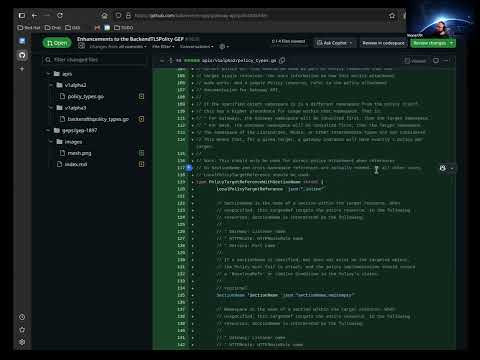
Task: Open the history clock icon in sidebar
Action: (x=22, y=317)
